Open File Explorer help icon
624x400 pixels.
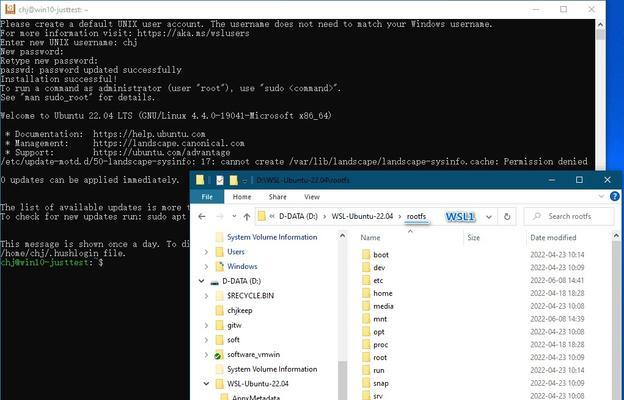point(614,197)
